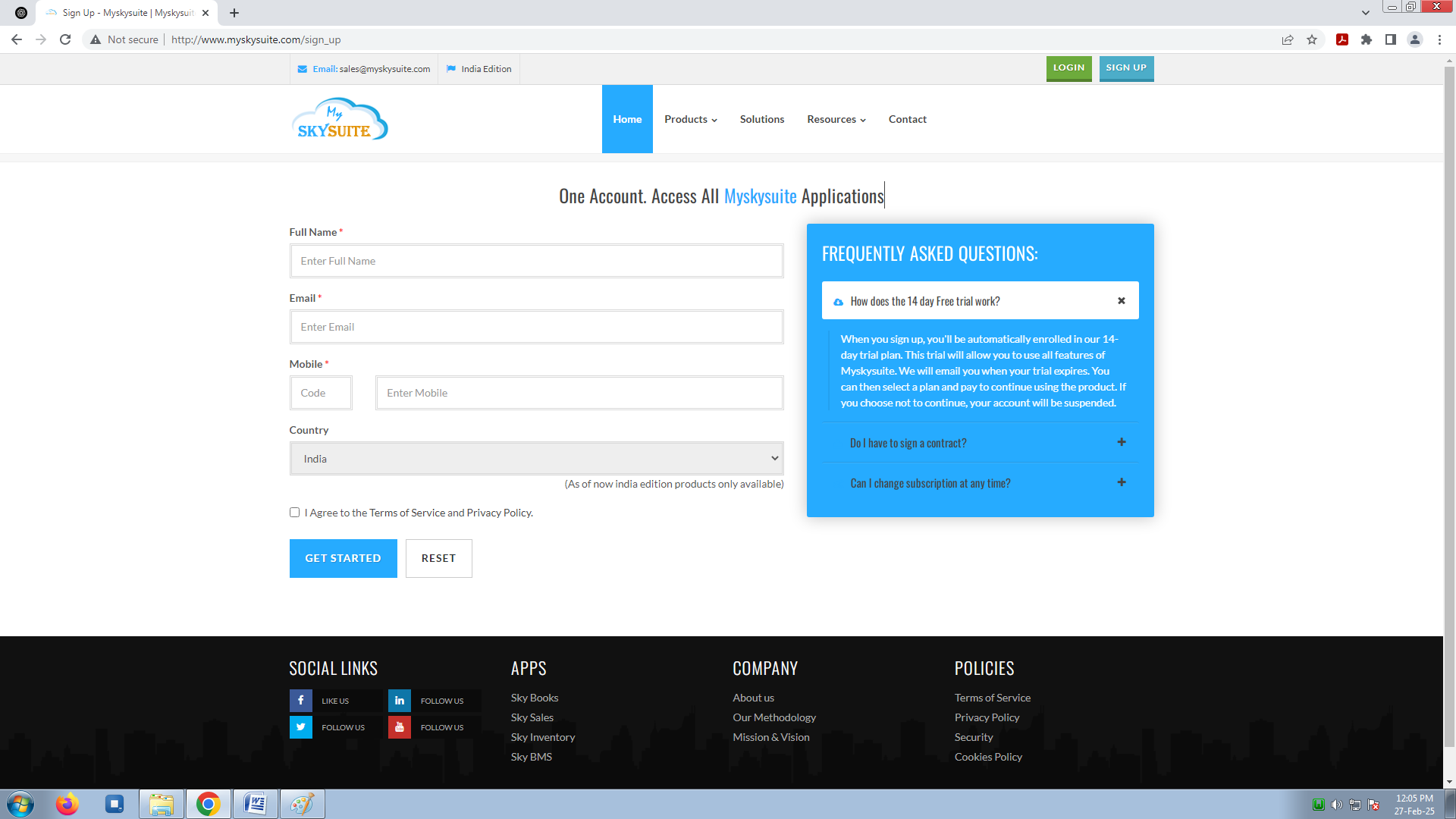The image size is (1456, 819).
Task: Open the Facebook Like Us icon
Action: (300, 700)
